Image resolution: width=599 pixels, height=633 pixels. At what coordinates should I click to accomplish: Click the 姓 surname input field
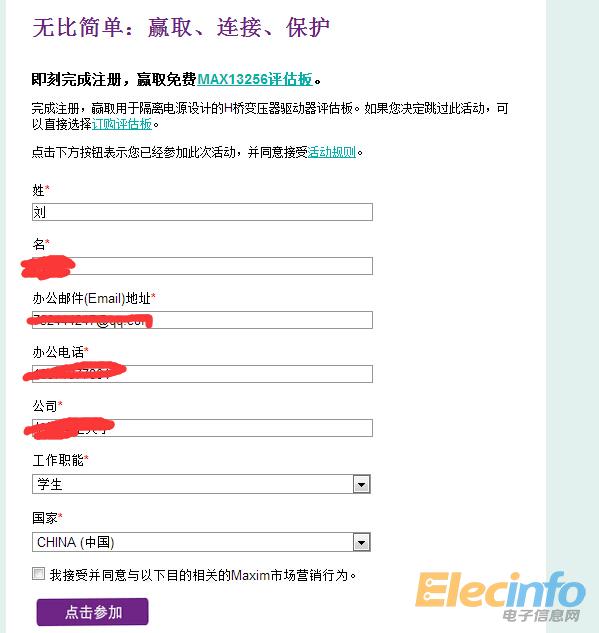202,212
